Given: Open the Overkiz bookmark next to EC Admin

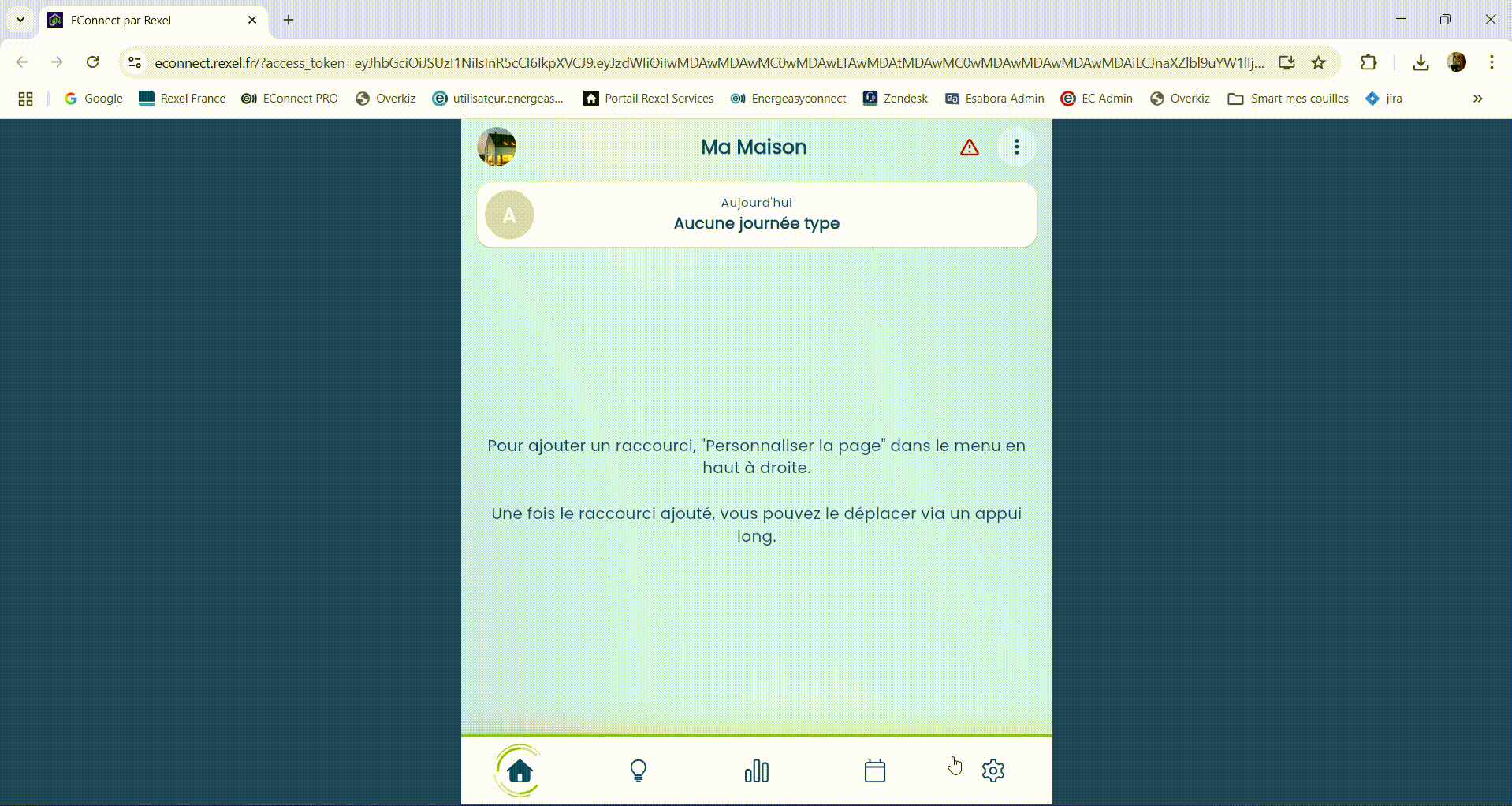Looking at the screenshot, I should click(1180, 99).
